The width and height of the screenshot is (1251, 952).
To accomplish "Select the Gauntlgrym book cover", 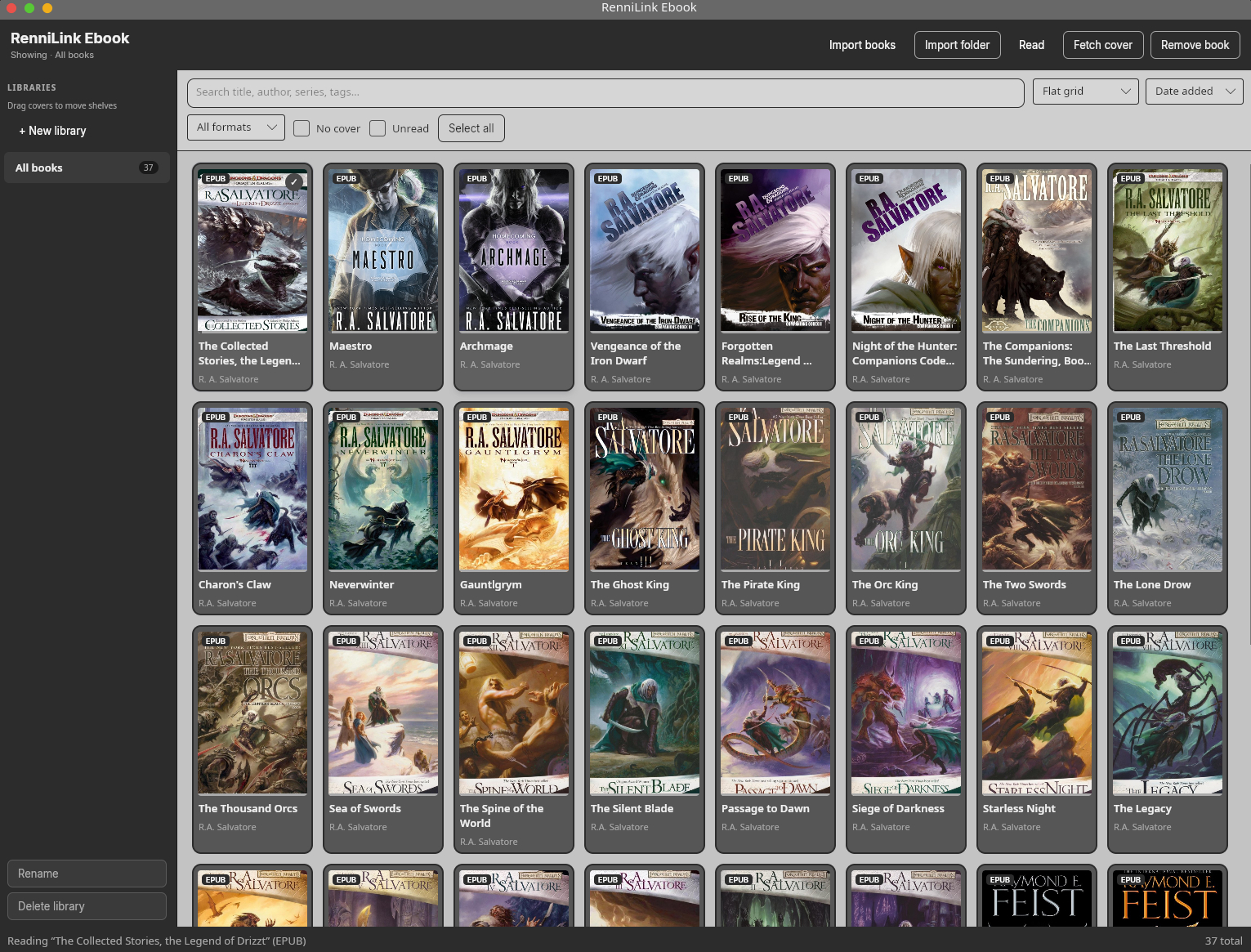I will click(514, 489).
